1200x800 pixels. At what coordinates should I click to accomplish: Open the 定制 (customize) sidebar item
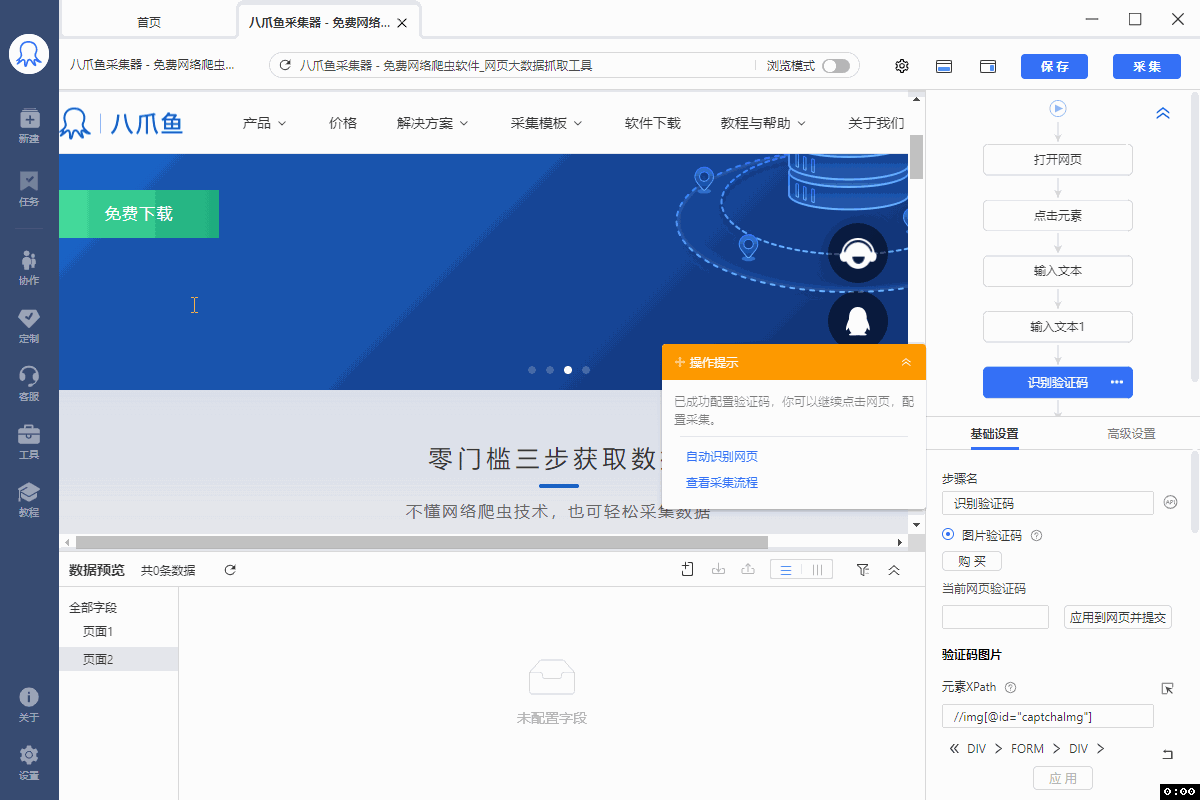pyautogui.click(x=29, y=325)
